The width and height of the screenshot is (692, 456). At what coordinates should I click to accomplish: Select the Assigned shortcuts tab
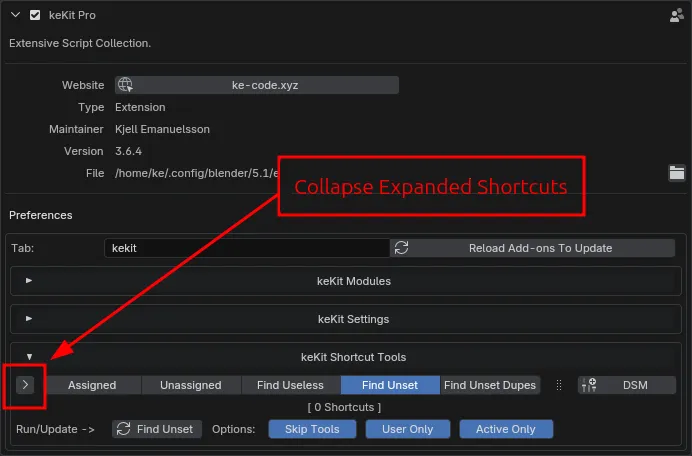pyautogui.click(x=92, y=385)
